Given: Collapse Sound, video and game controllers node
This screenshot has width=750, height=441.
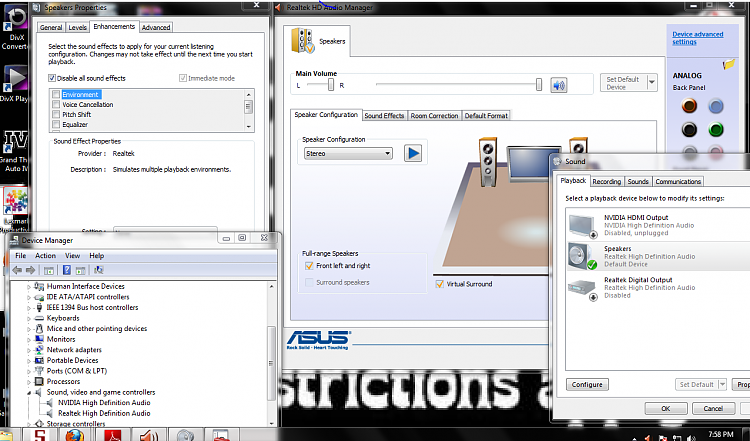Looking at the screenshot, I should tap(29, 393).
